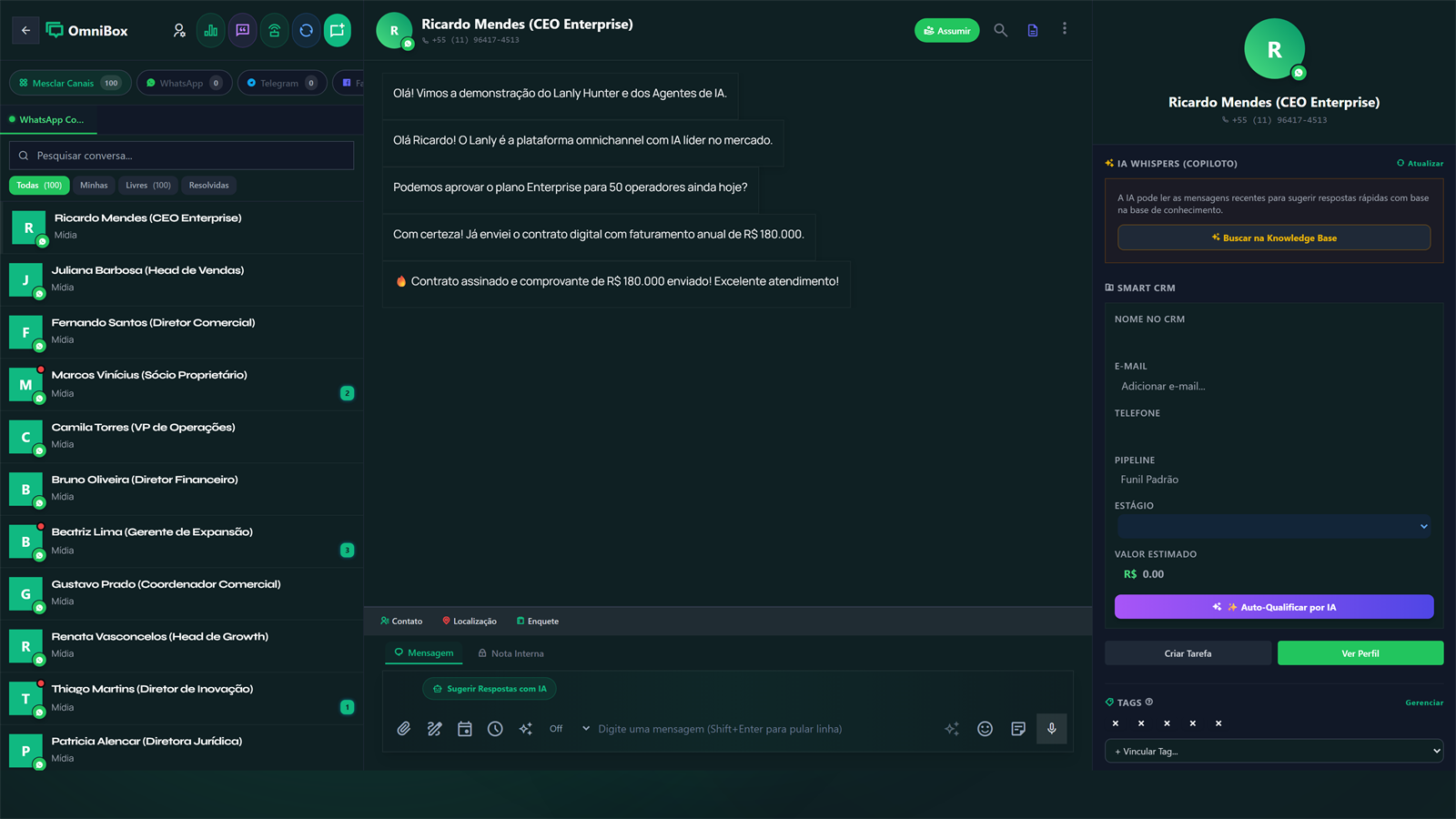Viewport: 1456px width, 819px height.
Task: Open conversation with Camila Torres
Action: 182,437
